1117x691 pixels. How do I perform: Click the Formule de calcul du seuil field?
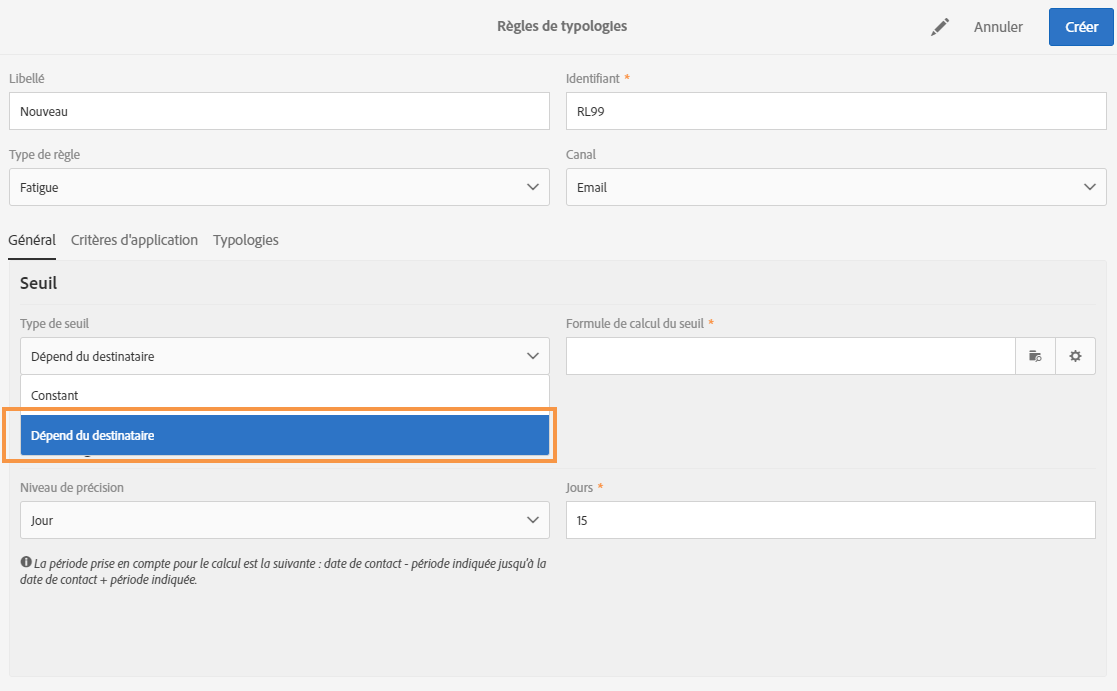coord(790,356)
